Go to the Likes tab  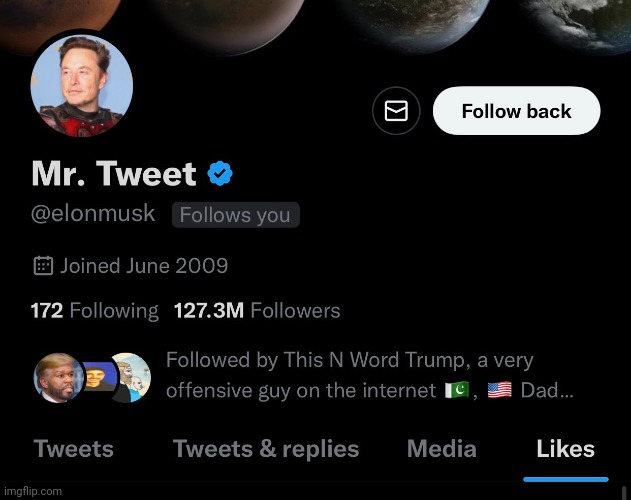tap(565, 449)
